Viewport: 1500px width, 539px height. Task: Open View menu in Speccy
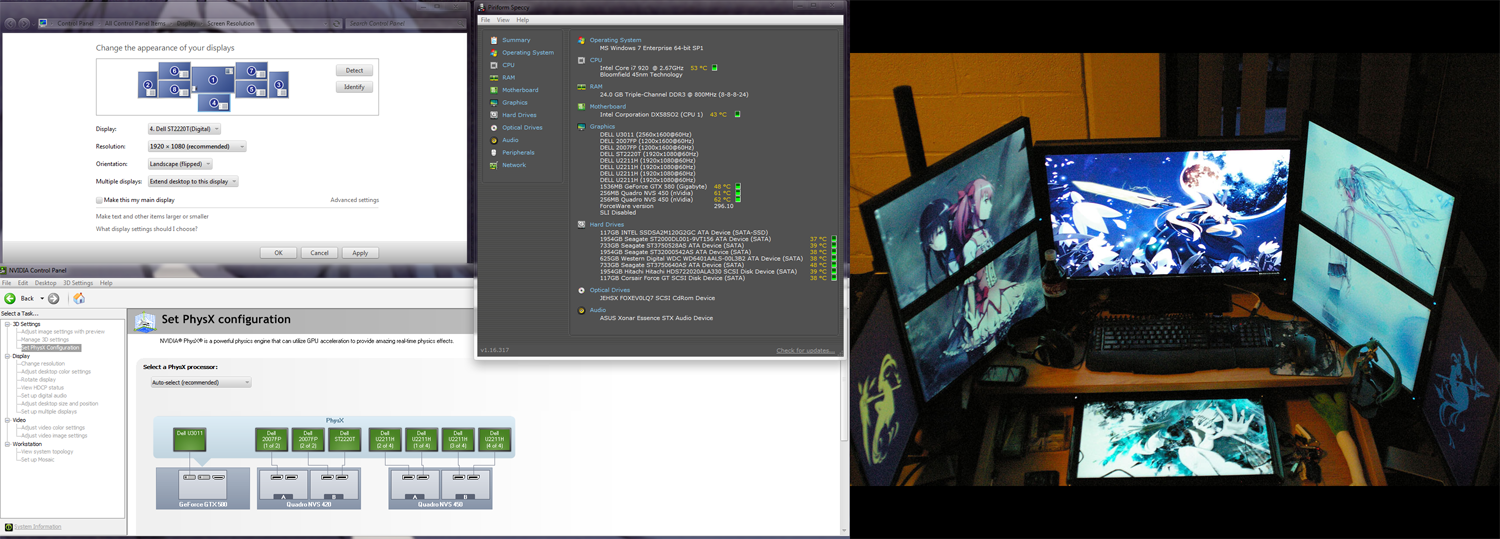coord(503,20)
